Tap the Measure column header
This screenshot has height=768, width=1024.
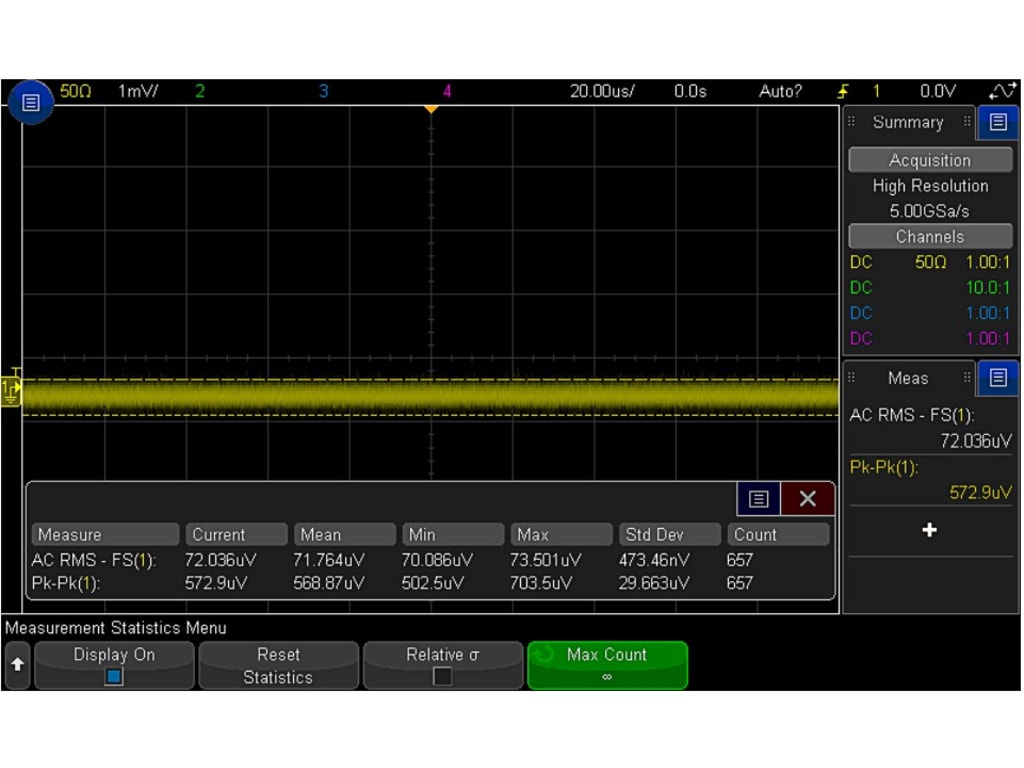[105, 534]
